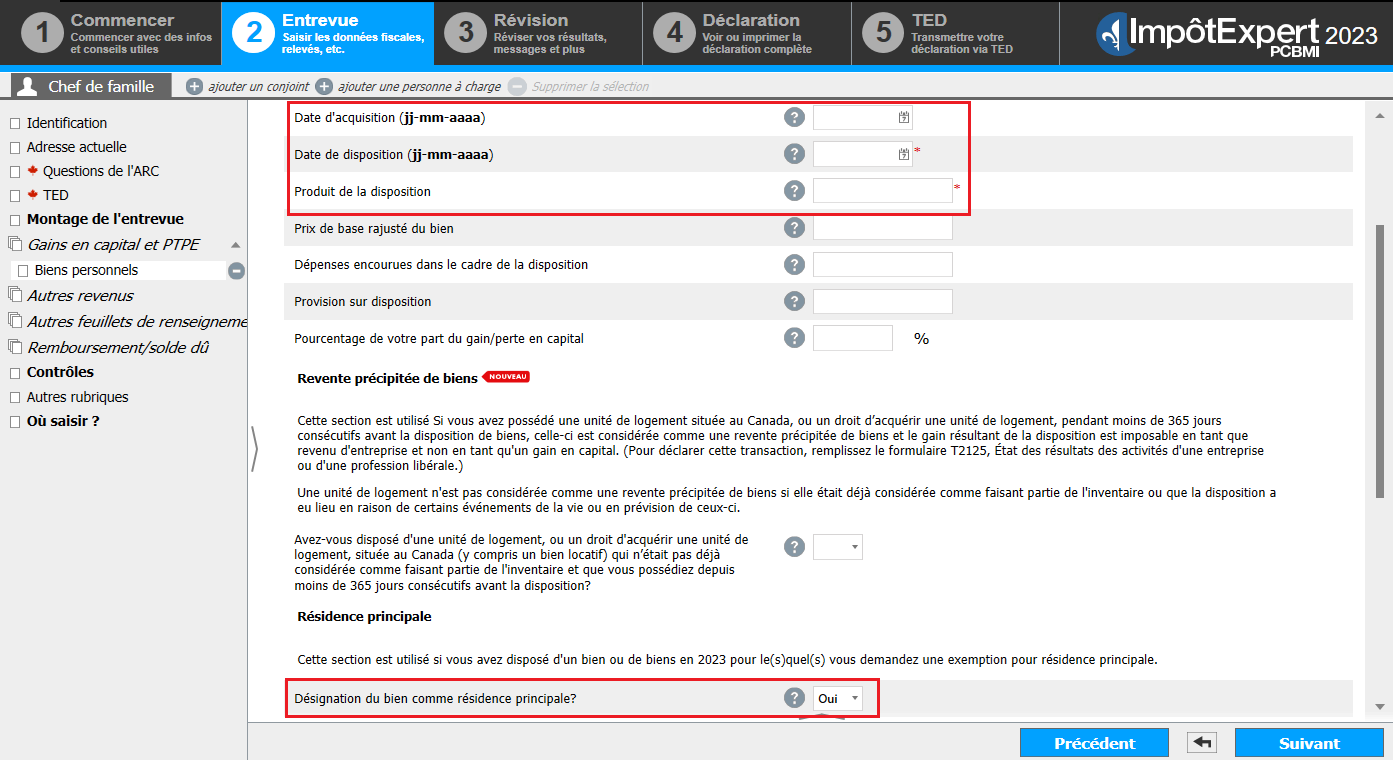Open help for Dépenses encourues field
Image resolution: width=1393 pixels, height=760 pixels.
point(794,265)
